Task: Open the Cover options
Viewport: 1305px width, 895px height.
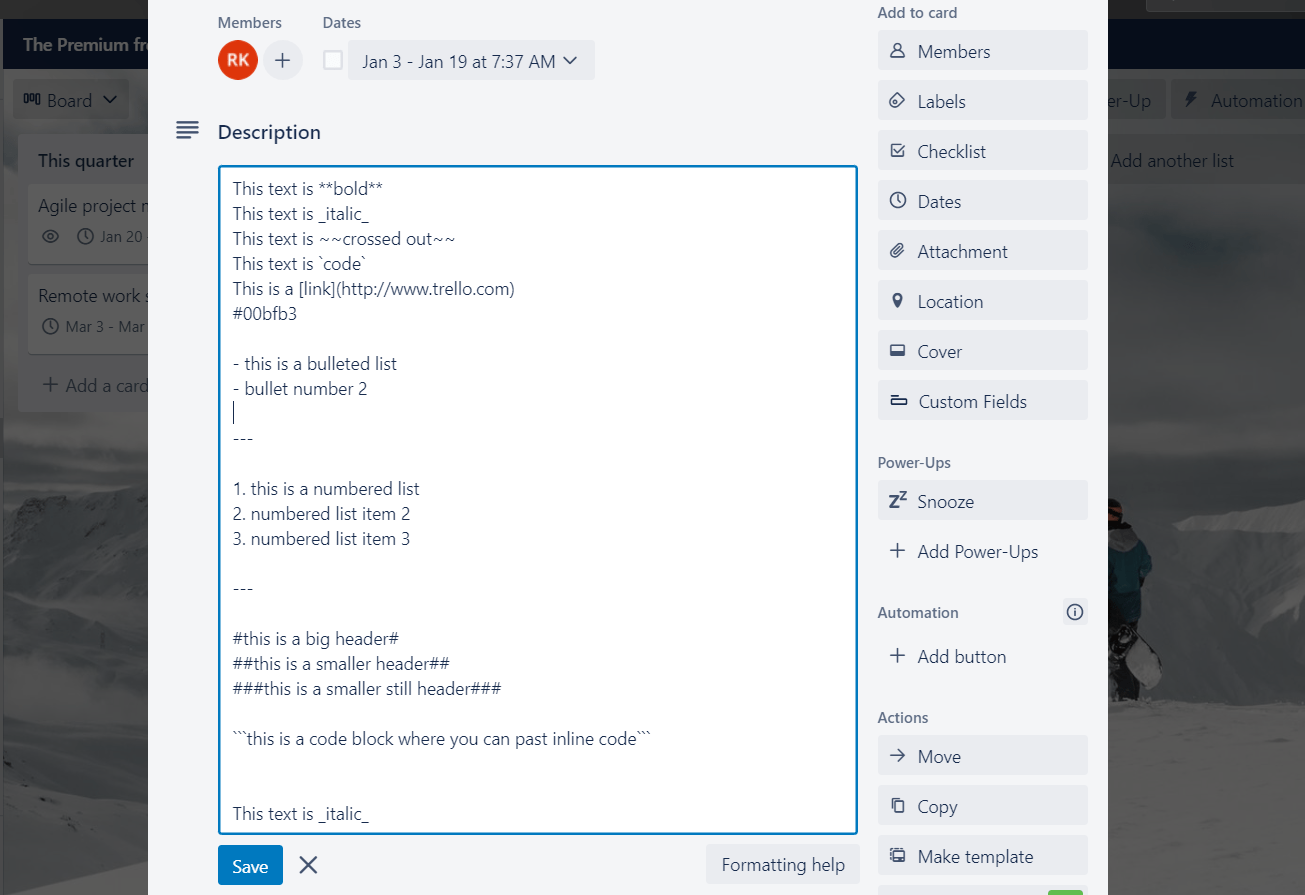Action: (x=982, y=351)
